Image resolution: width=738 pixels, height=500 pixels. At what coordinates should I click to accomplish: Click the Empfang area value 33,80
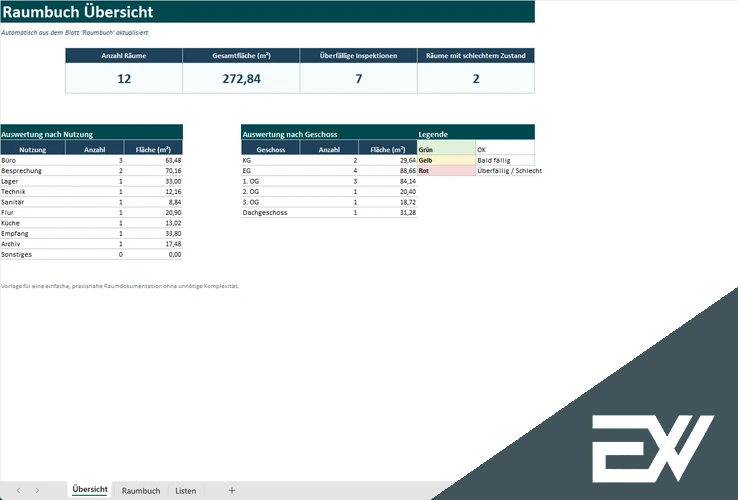153,233
